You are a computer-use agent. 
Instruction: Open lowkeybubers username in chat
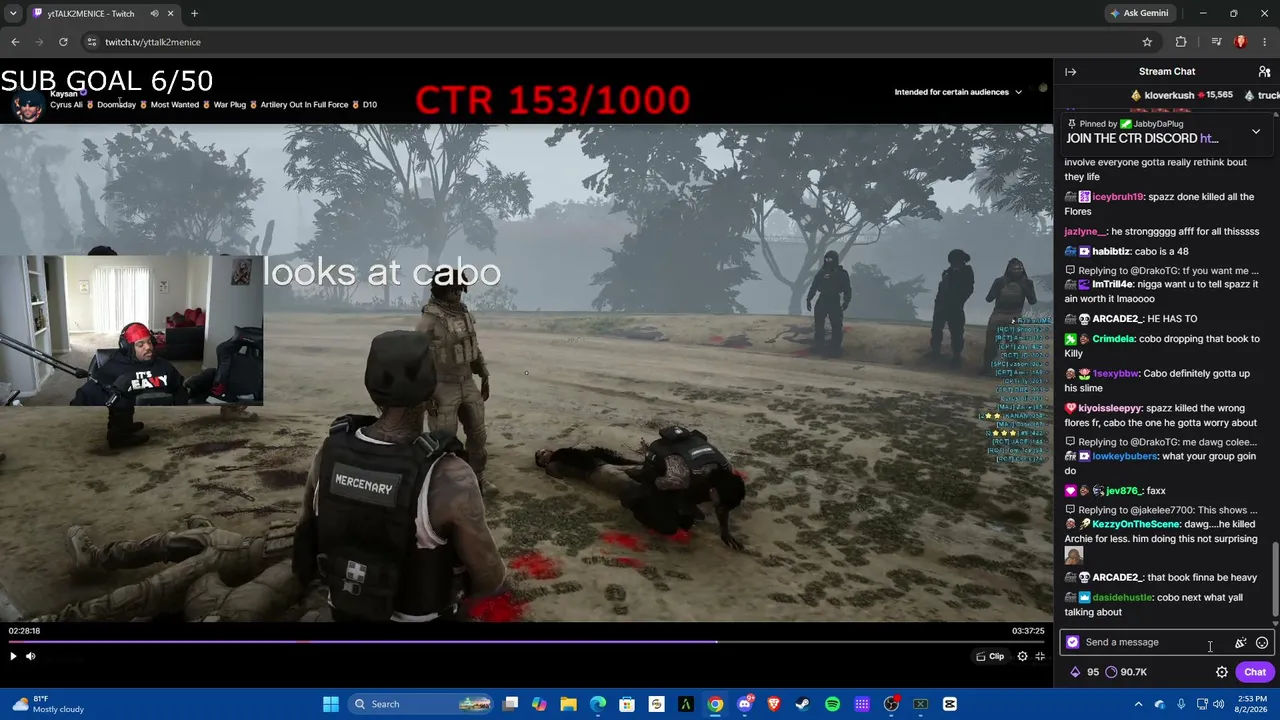point(1124,456)
